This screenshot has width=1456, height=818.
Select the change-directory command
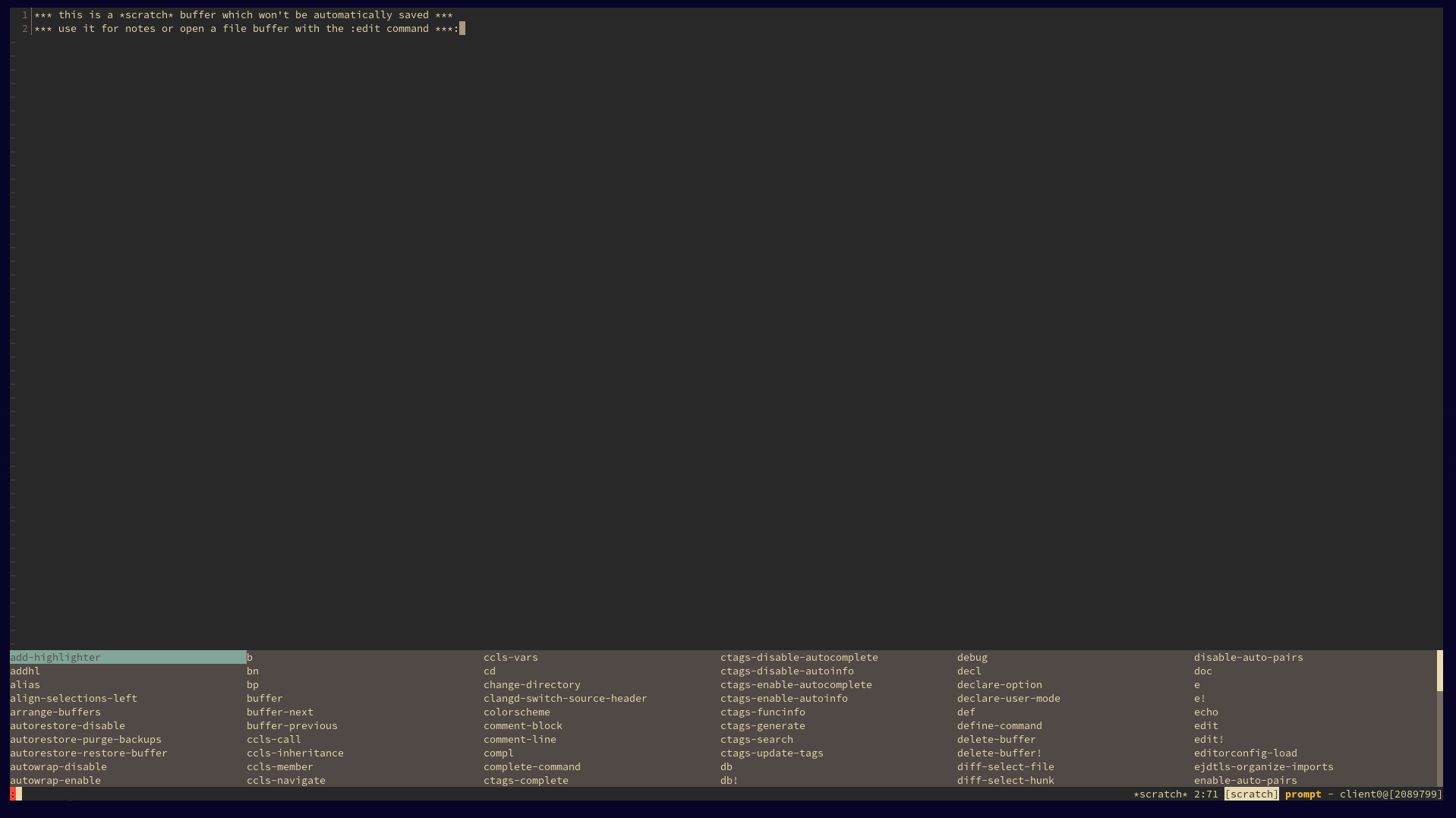[x=531, y=684]
